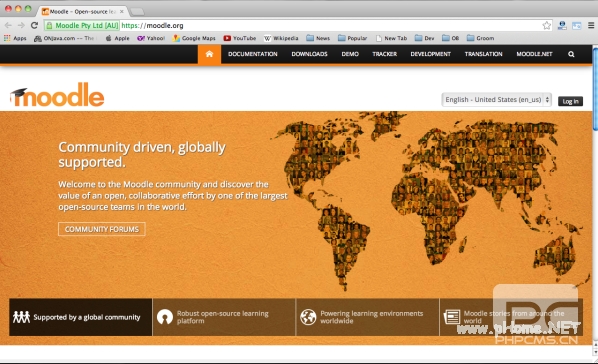Expand the OB bookmarks folder
Viewport: 598px width, 364px height.
450,38
